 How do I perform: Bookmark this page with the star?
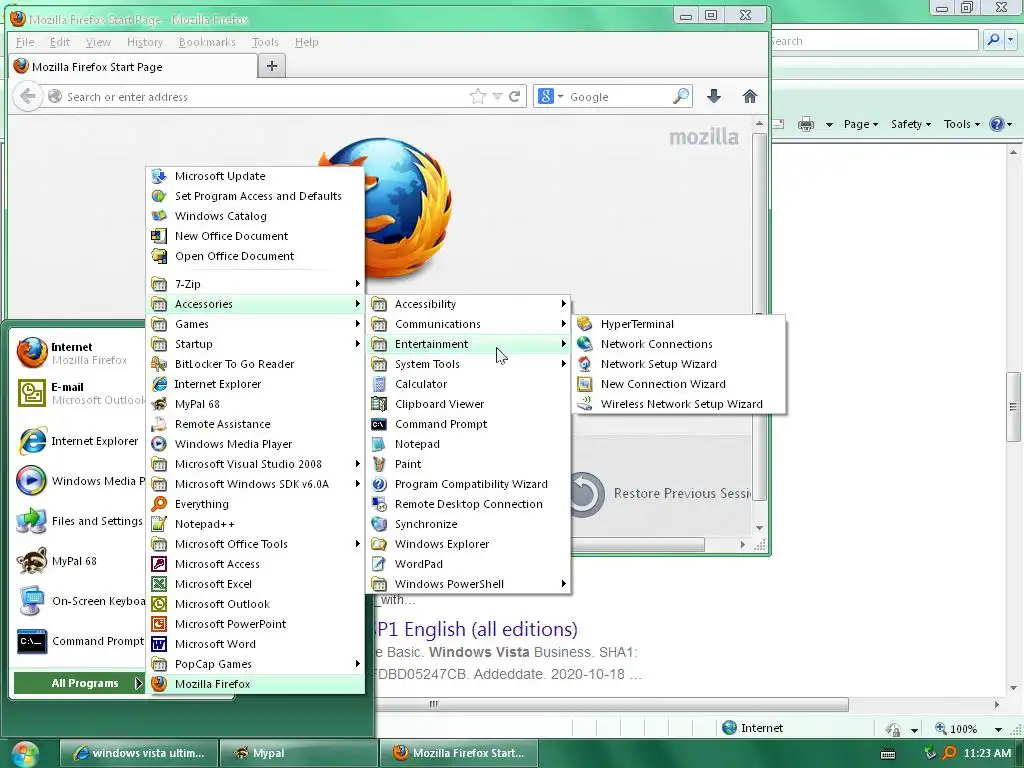point(478,97)
